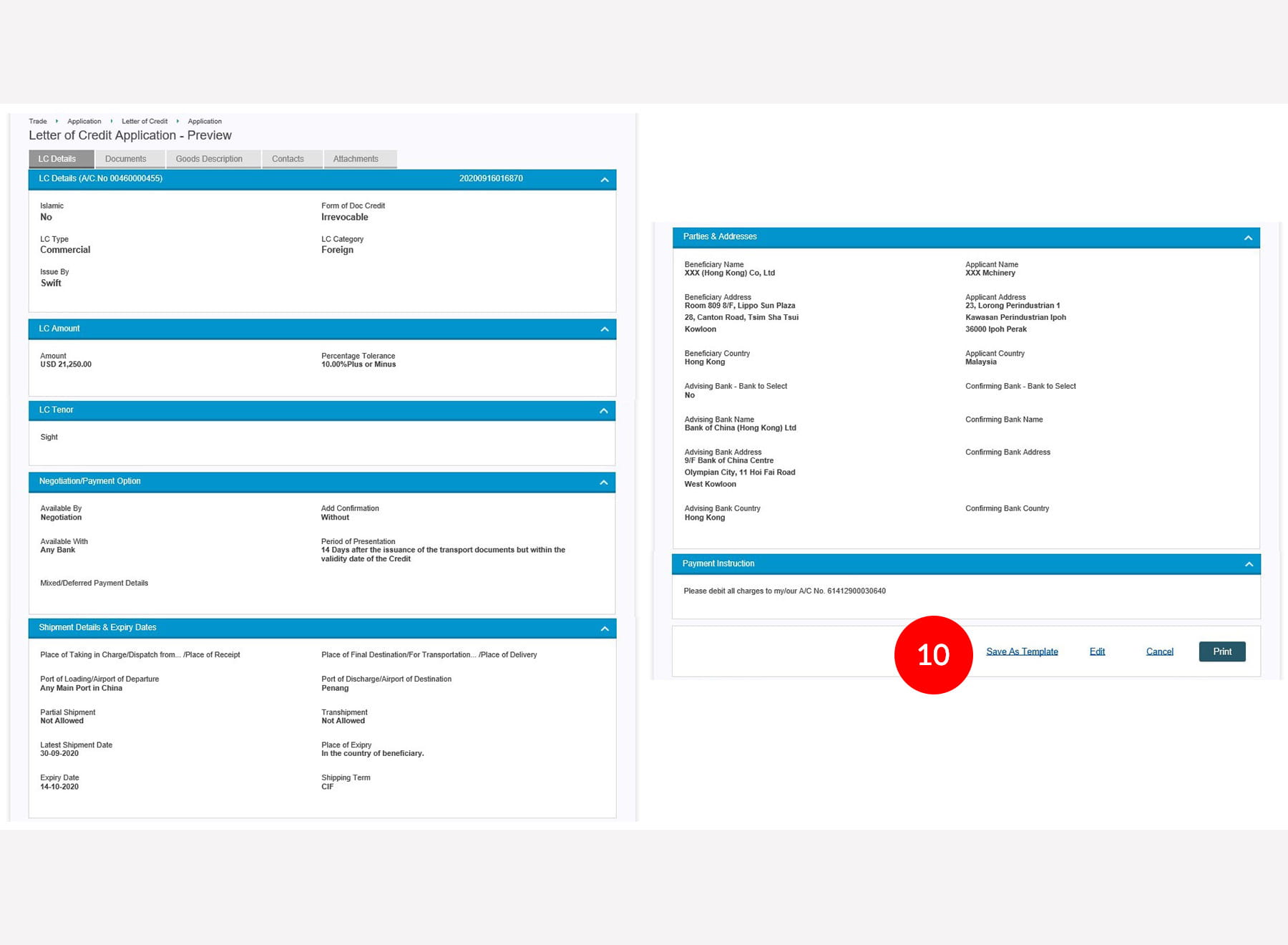Click the Cancel link
1288x945 pixels.
1159,651
